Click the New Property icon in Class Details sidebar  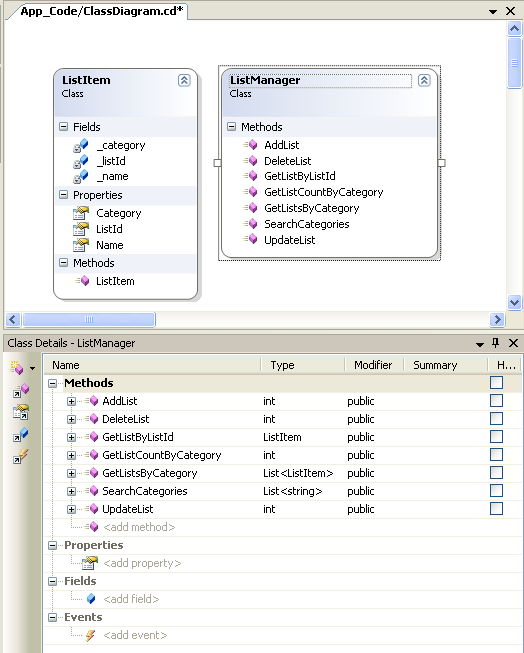21,412
